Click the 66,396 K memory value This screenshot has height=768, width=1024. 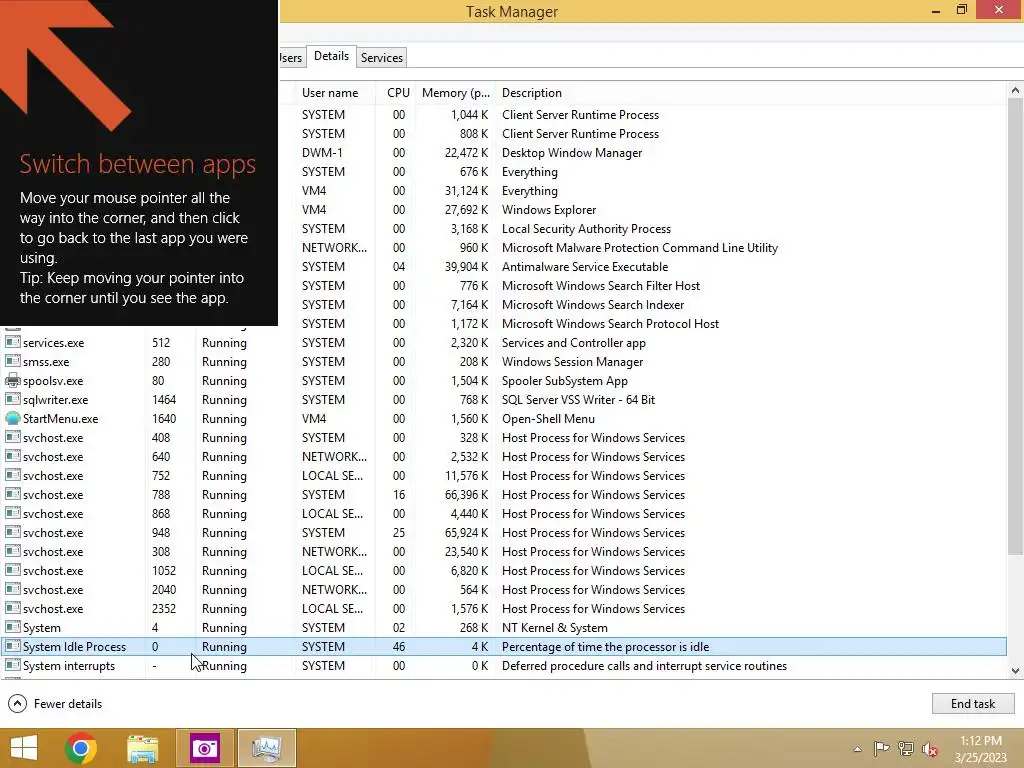(466, 494)
